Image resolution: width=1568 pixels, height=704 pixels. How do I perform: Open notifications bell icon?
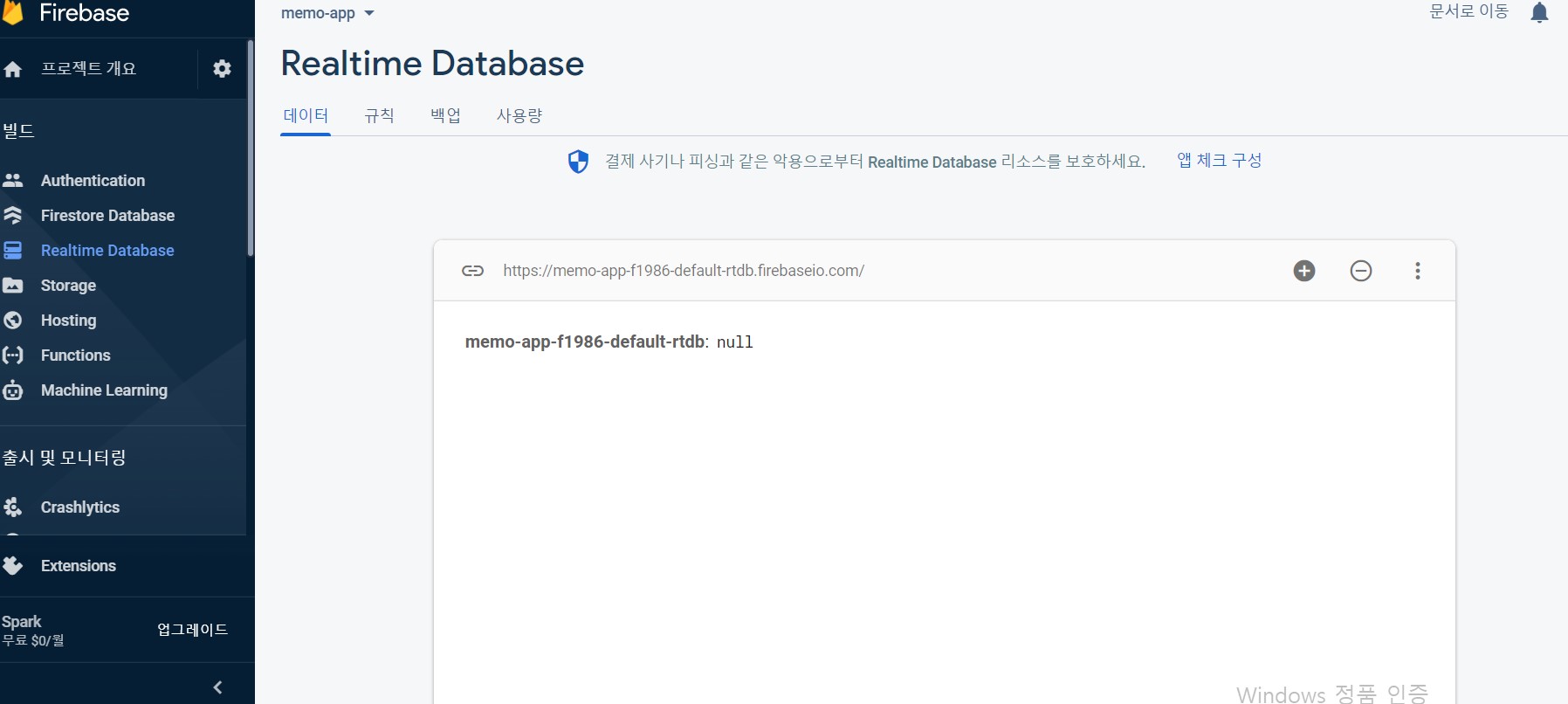(x=1539, y=12)
